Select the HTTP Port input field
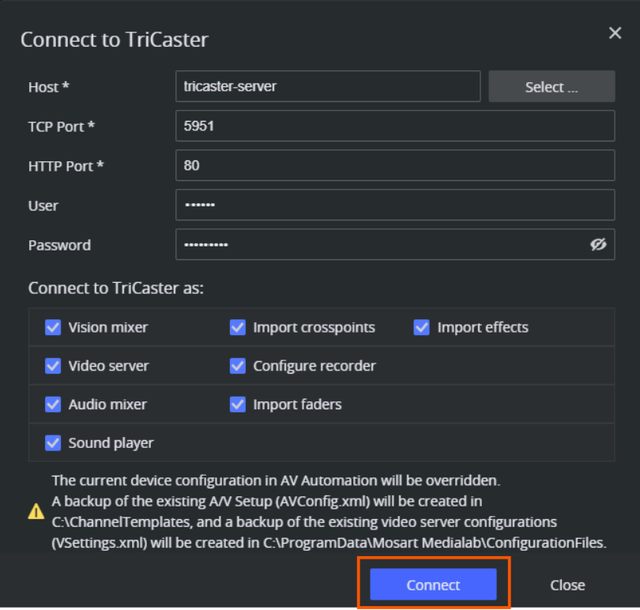The image size is (640, 610). pyautogui.click(x=394, y=166)
